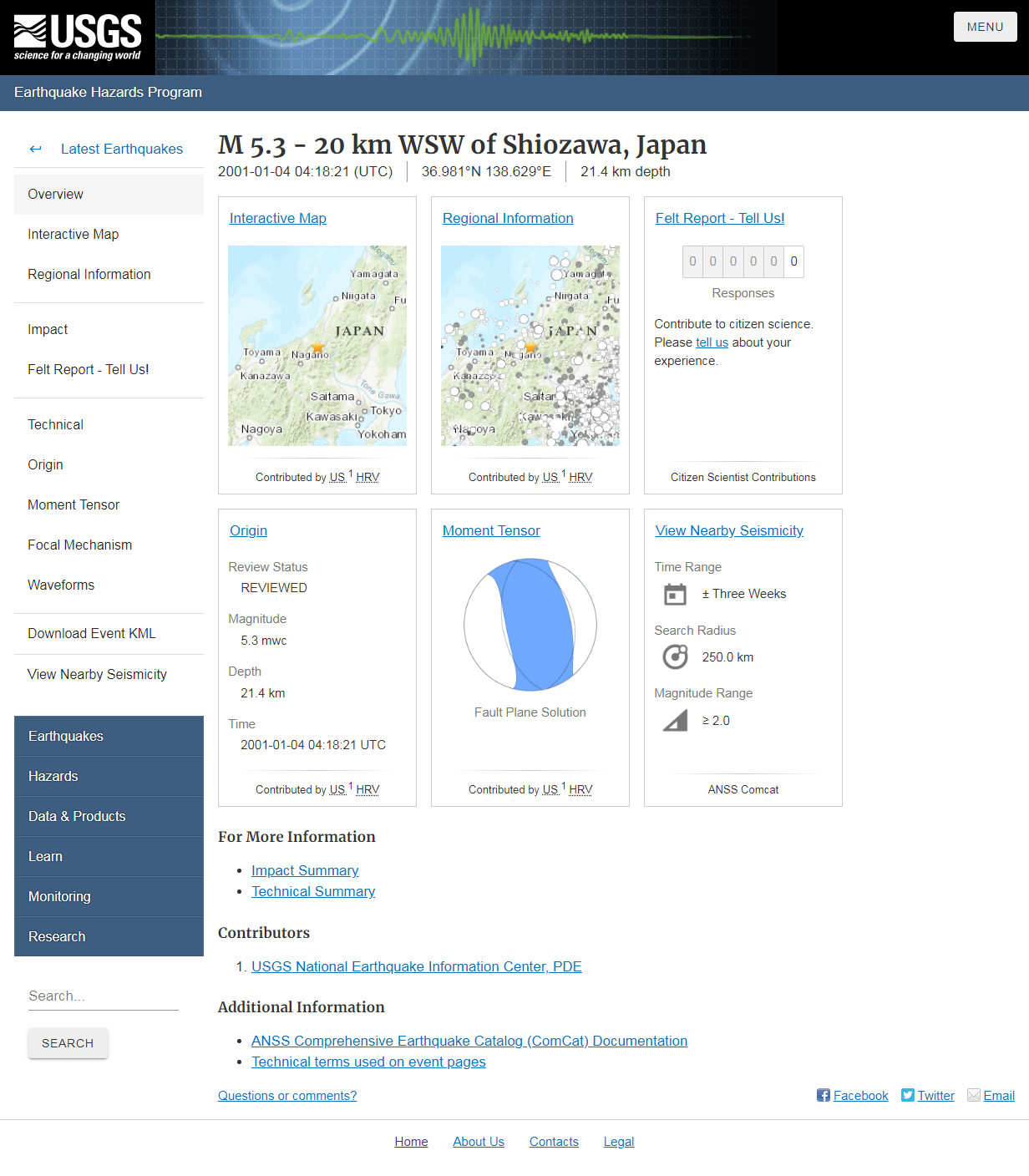
Task: Select Technical in sidebar
Action: pos(109,424)
